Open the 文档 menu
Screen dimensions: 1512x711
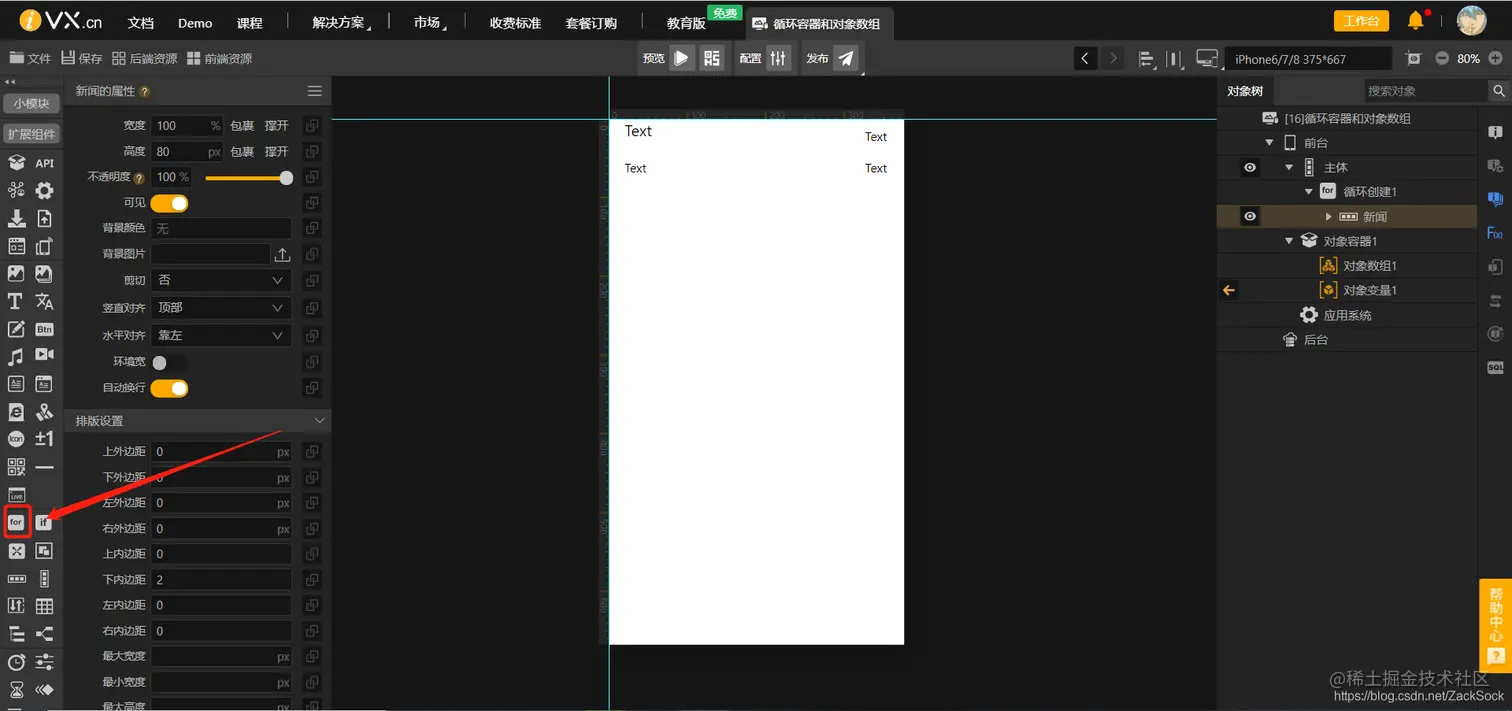(141, 23)
